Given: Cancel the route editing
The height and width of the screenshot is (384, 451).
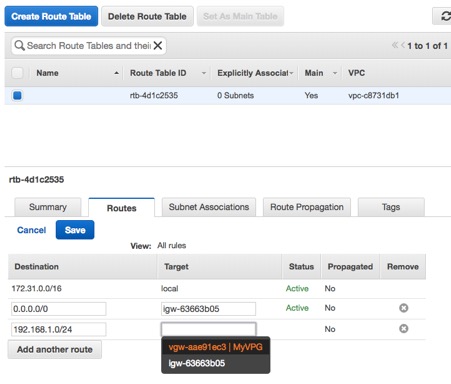Looking at the screenshot, I should pos(32,230).
